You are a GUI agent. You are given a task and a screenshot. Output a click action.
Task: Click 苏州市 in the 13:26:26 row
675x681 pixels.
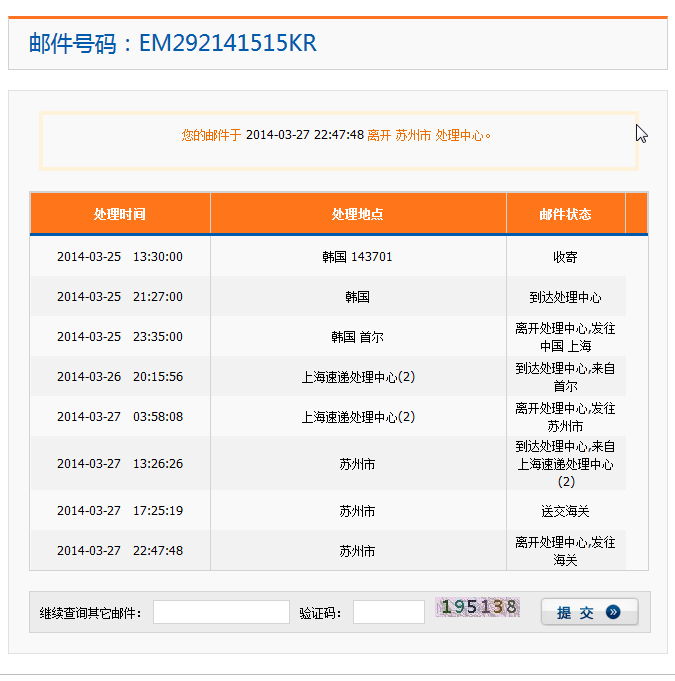pos(357,464)
